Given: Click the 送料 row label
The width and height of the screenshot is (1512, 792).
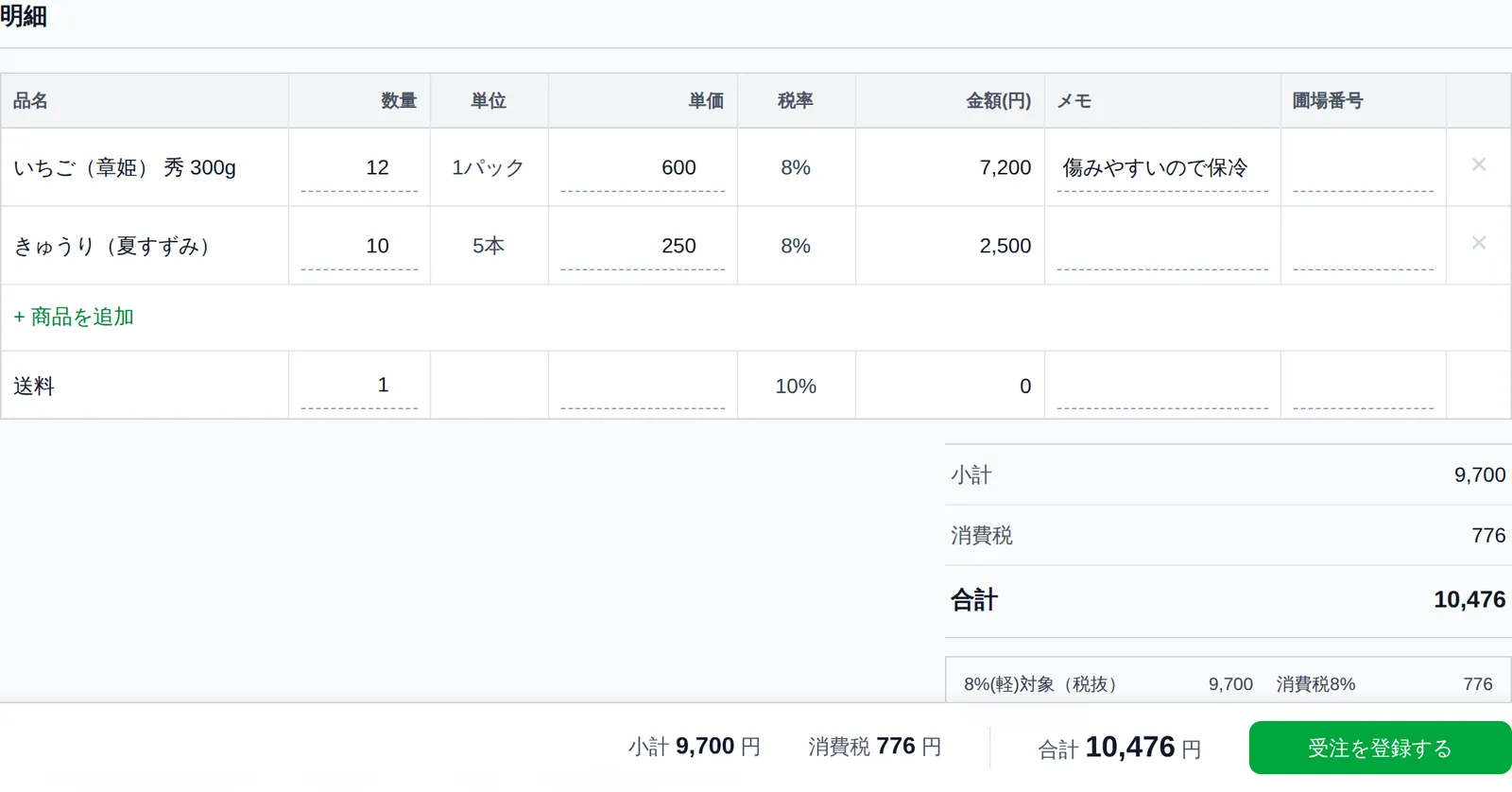Looking at the screenshot, I should (34, 386).
